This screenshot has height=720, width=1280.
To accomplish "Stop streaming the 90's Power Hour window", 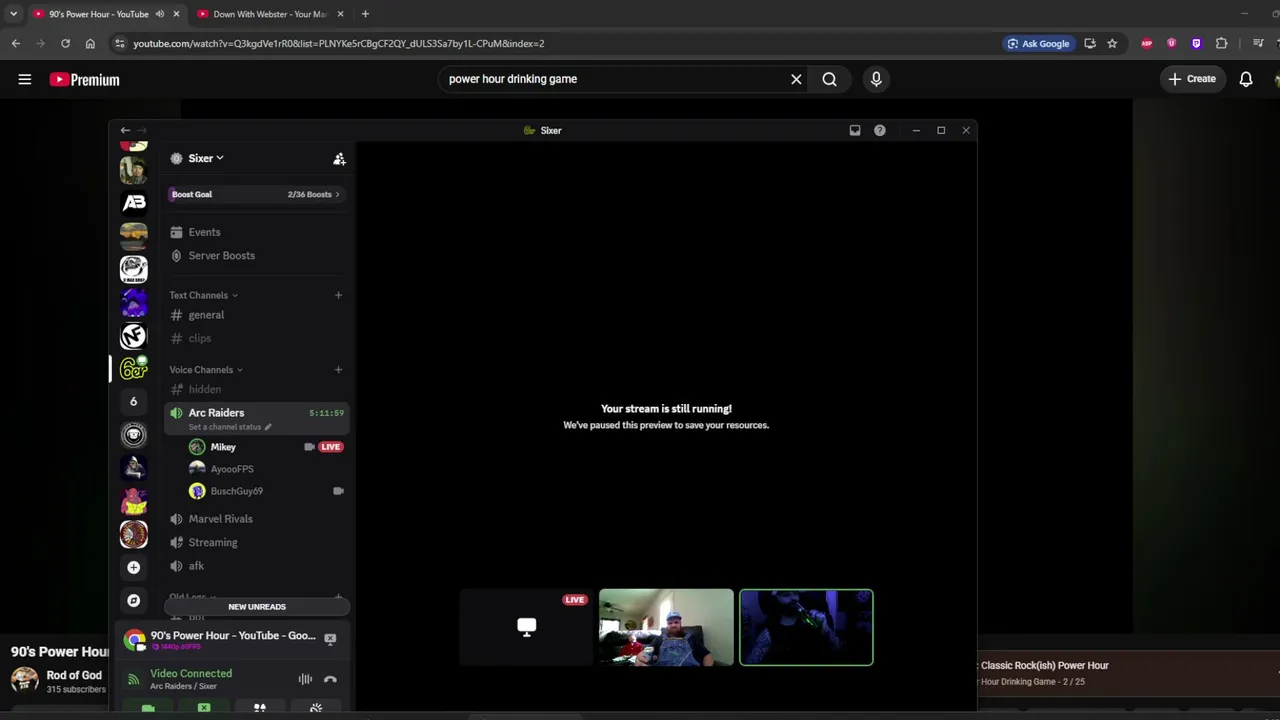I will [330, 639].
